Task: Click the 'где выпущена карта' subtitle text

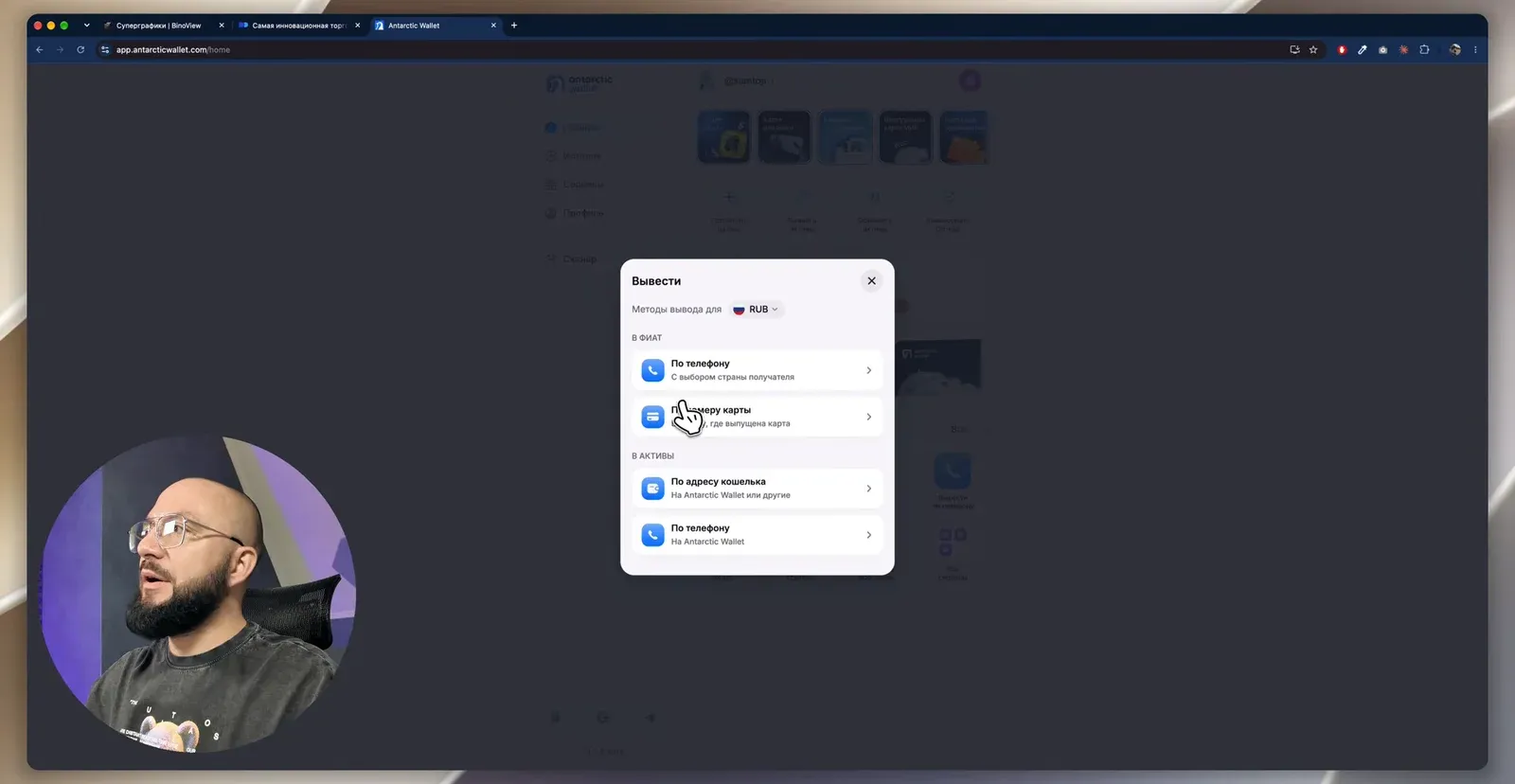Action: (x=750, y=424)
